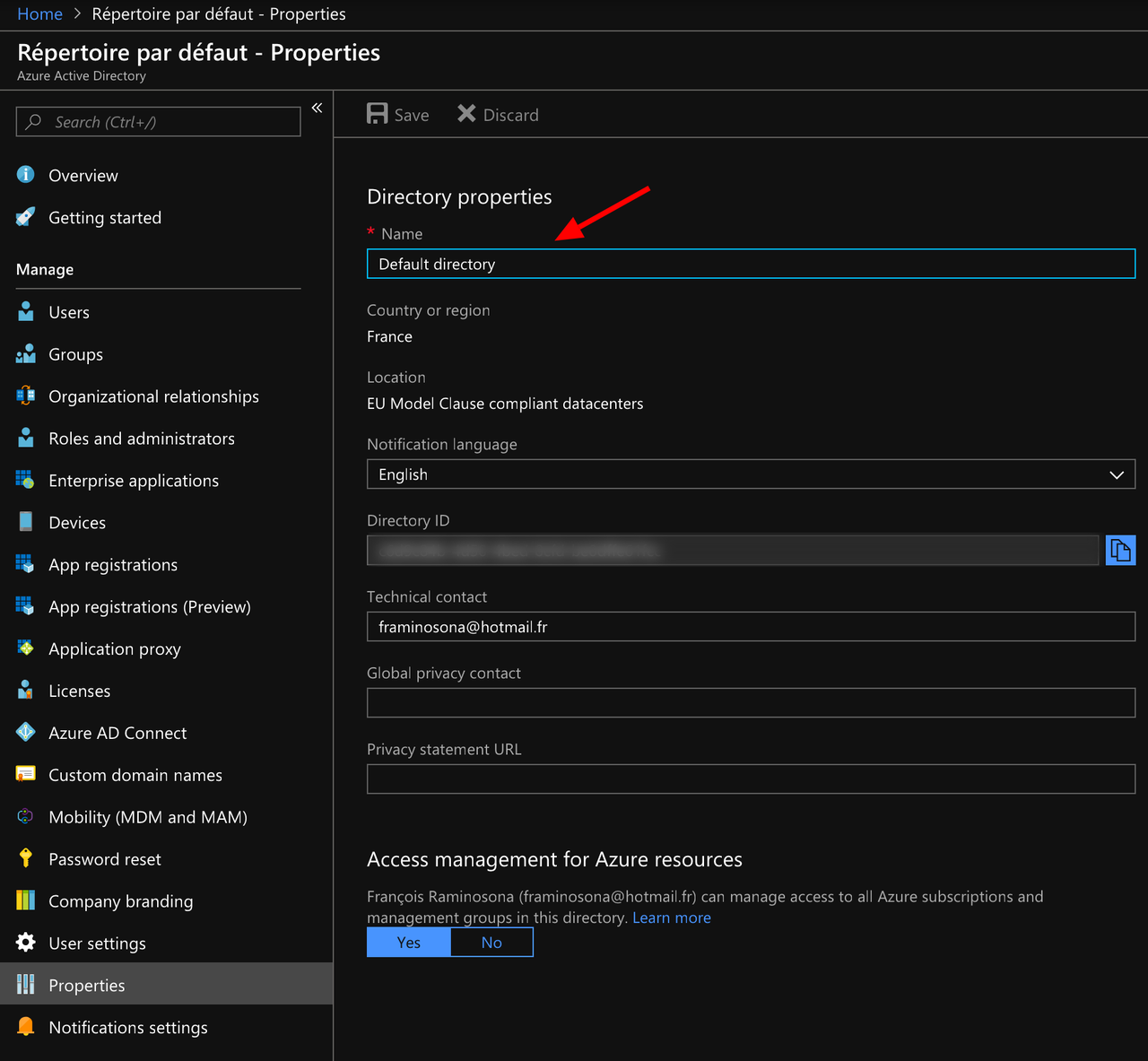The width and height of the screenshot is (1148, 1061).
Task: Open Custom domain names menu item
Action: pyautogui.click(x=135, y=776)
